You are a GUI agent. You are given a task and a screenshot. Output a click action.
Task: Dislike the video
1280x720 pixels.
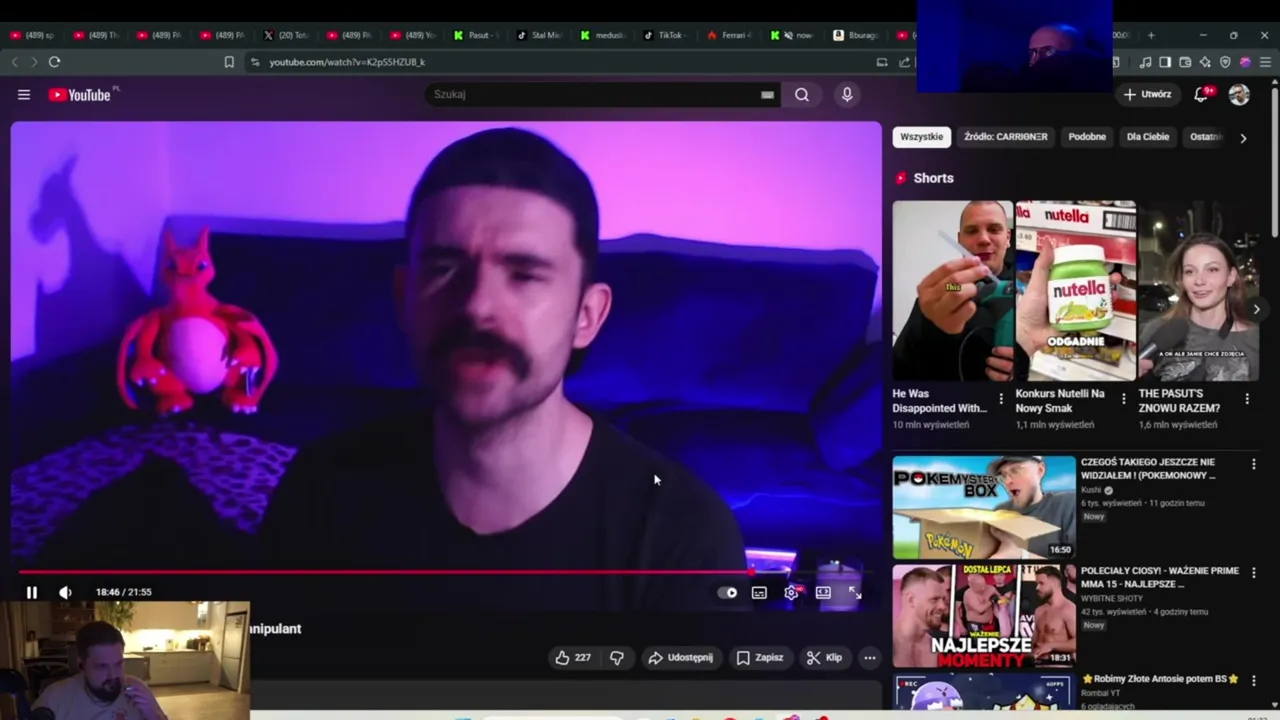point(617,657)
